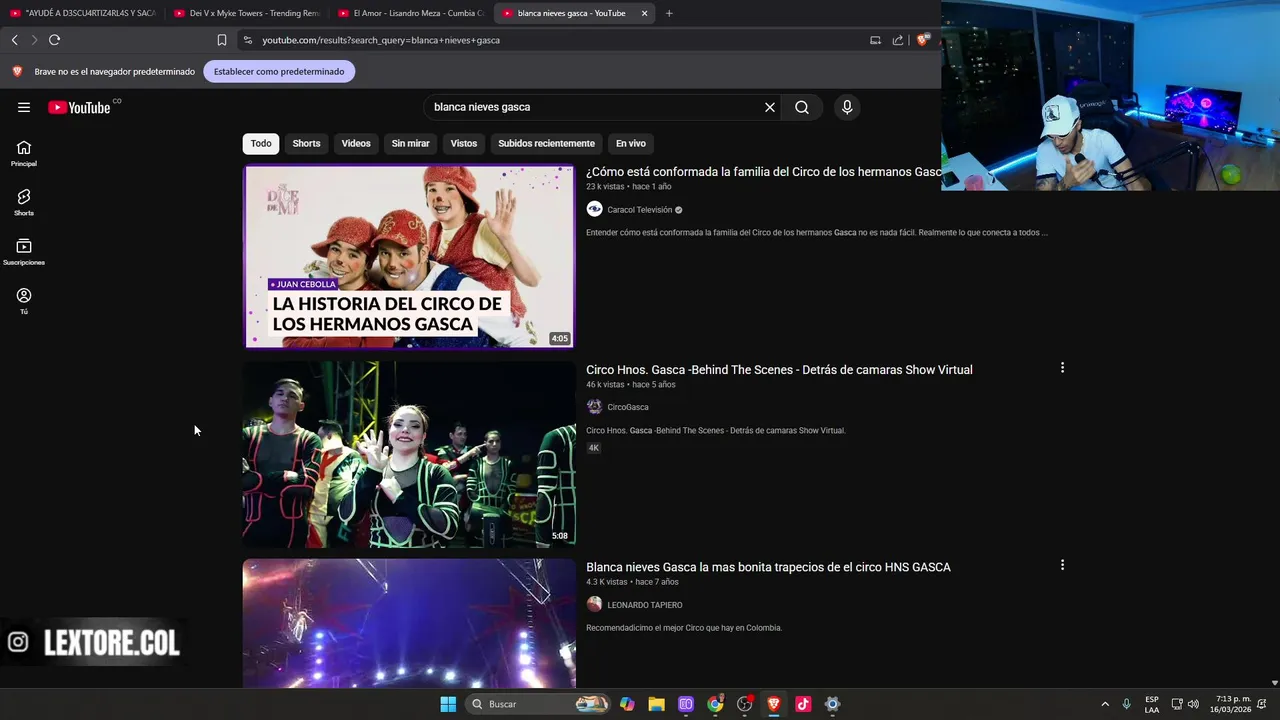Open the CircoGasca channel avatar
The width and height of the screenshot is (1280, 720).
tap(594, 407)
